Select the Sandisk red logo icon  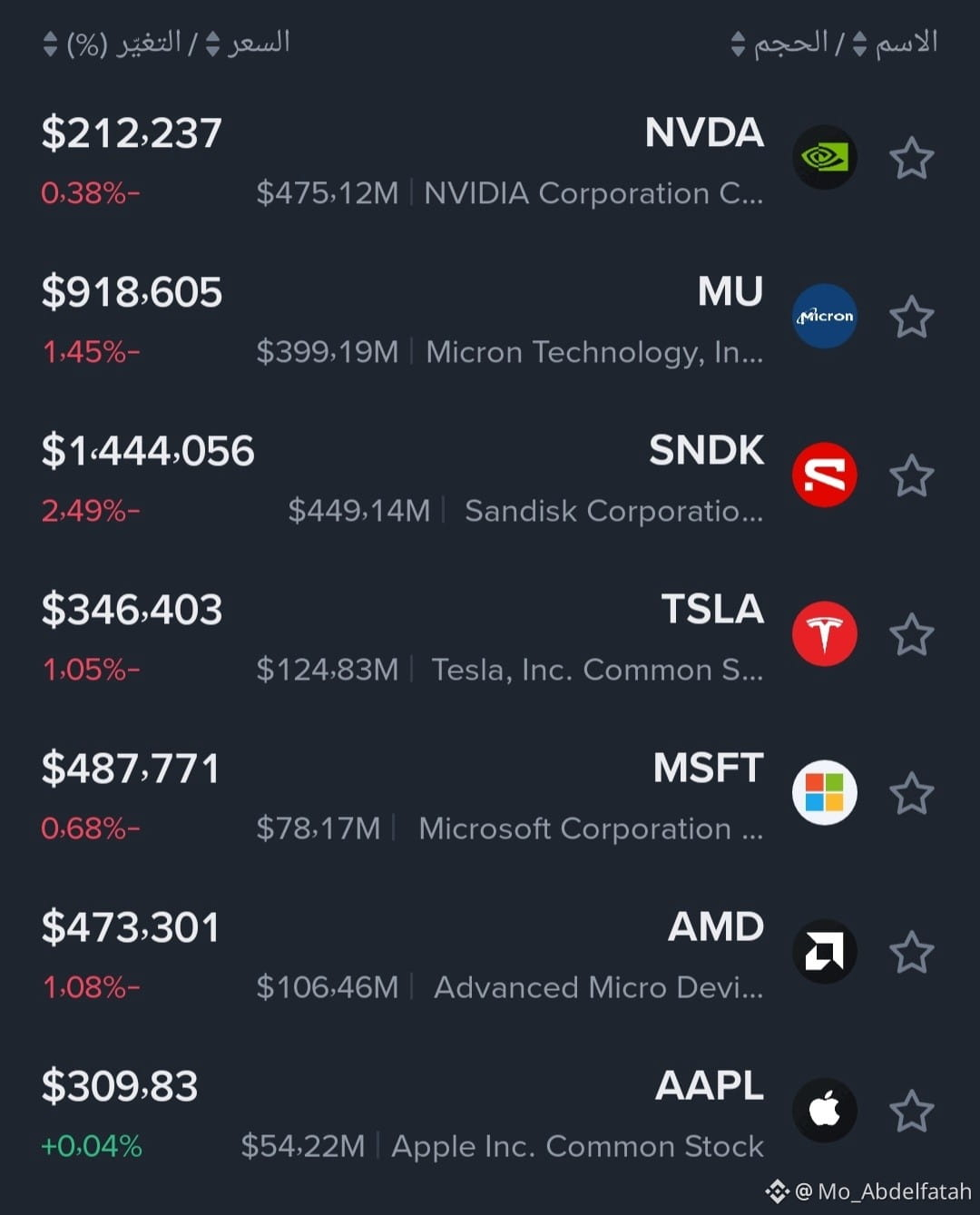click(x=824, y=475)
